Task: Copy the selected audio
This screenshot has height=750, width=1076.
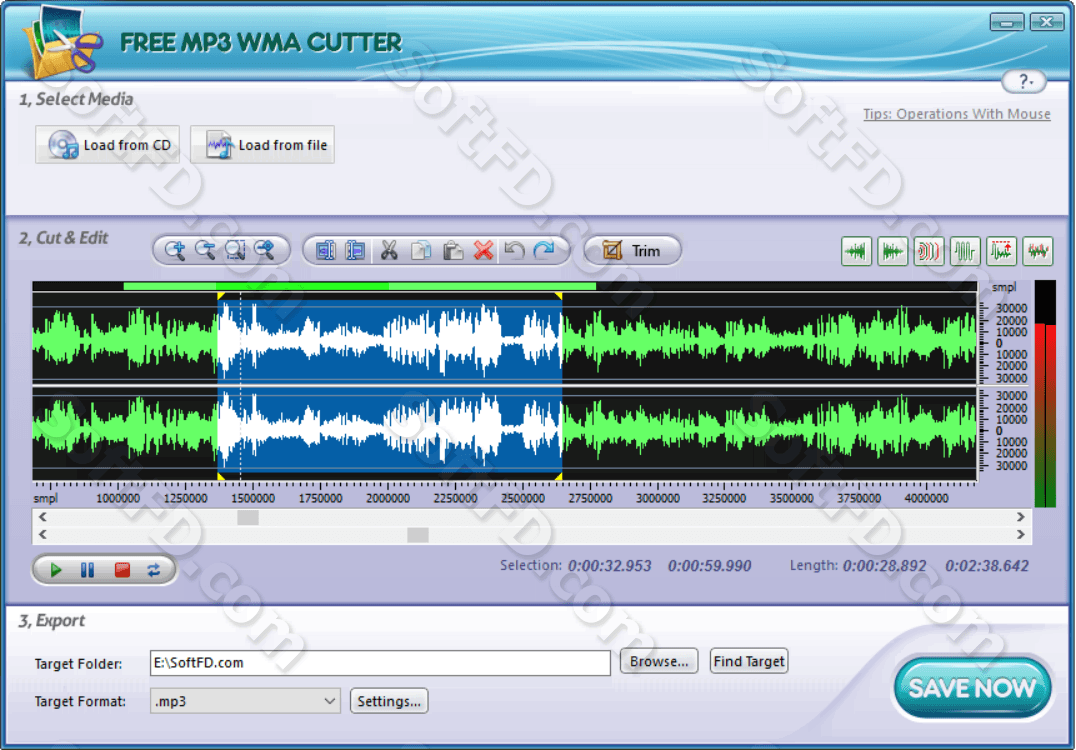Action: pos(421,250)
